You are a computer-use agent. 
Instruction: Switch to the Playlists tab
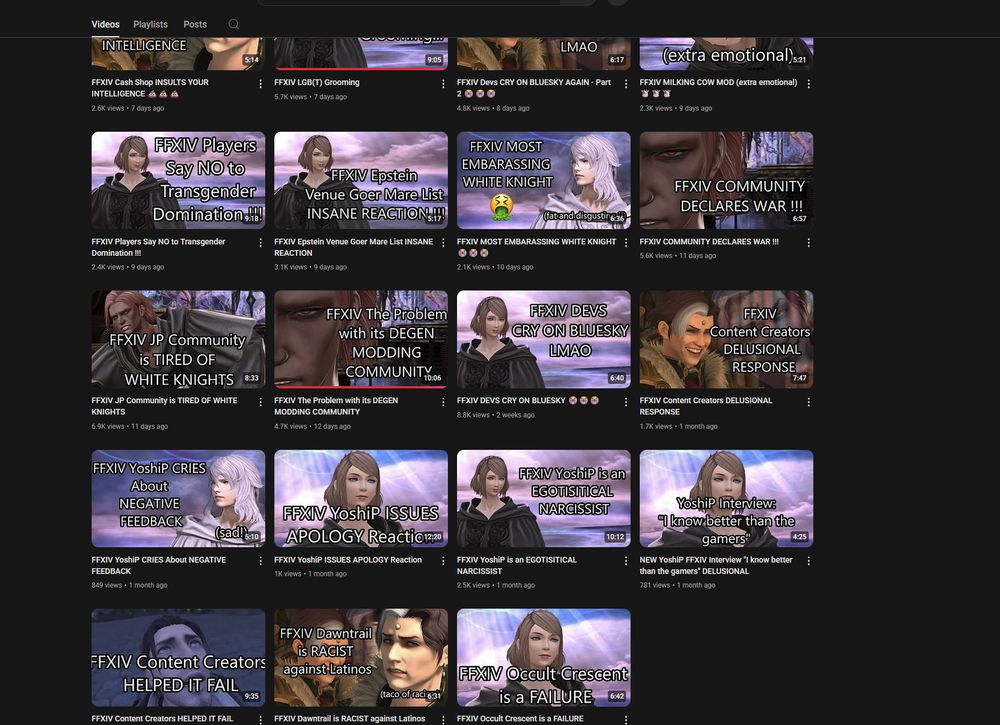151,24
